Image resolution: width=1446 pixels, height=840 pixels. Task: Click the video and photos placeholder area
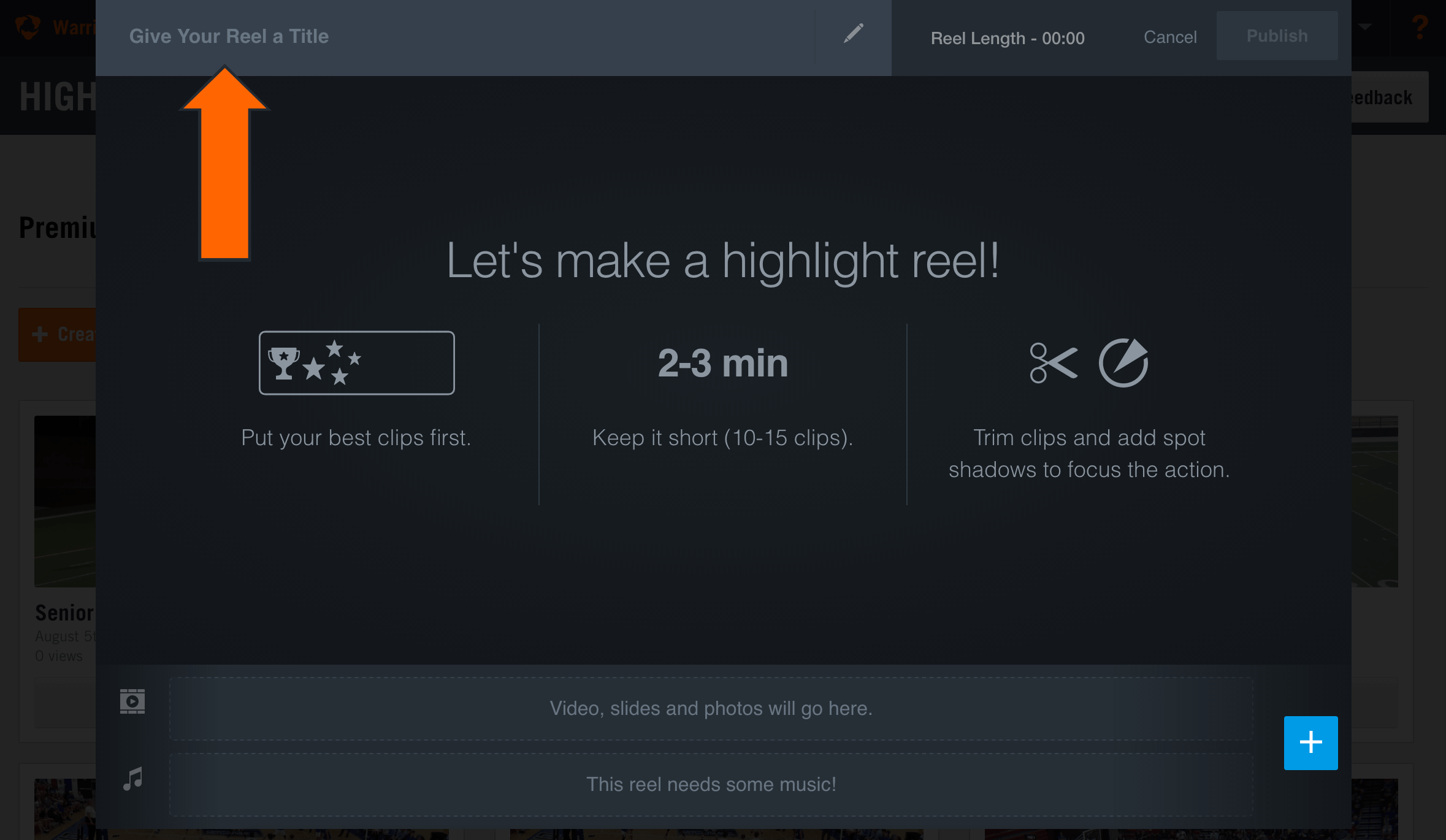point(711,708)
